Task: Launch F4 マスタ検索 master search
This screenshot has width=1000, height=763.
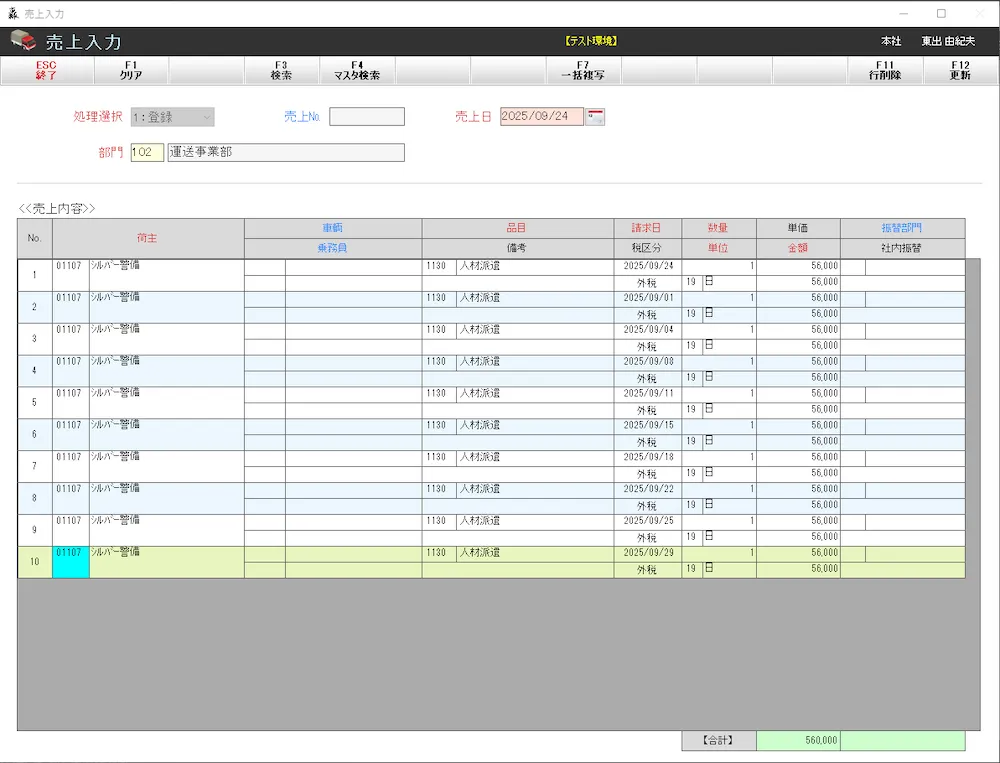Action: click(357, 70)
